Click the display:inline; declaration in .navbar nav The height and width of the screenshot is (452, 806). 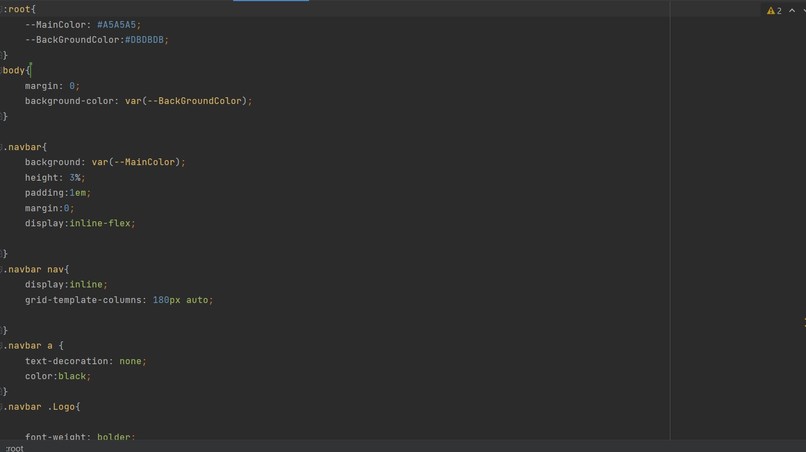pos(66,284)
